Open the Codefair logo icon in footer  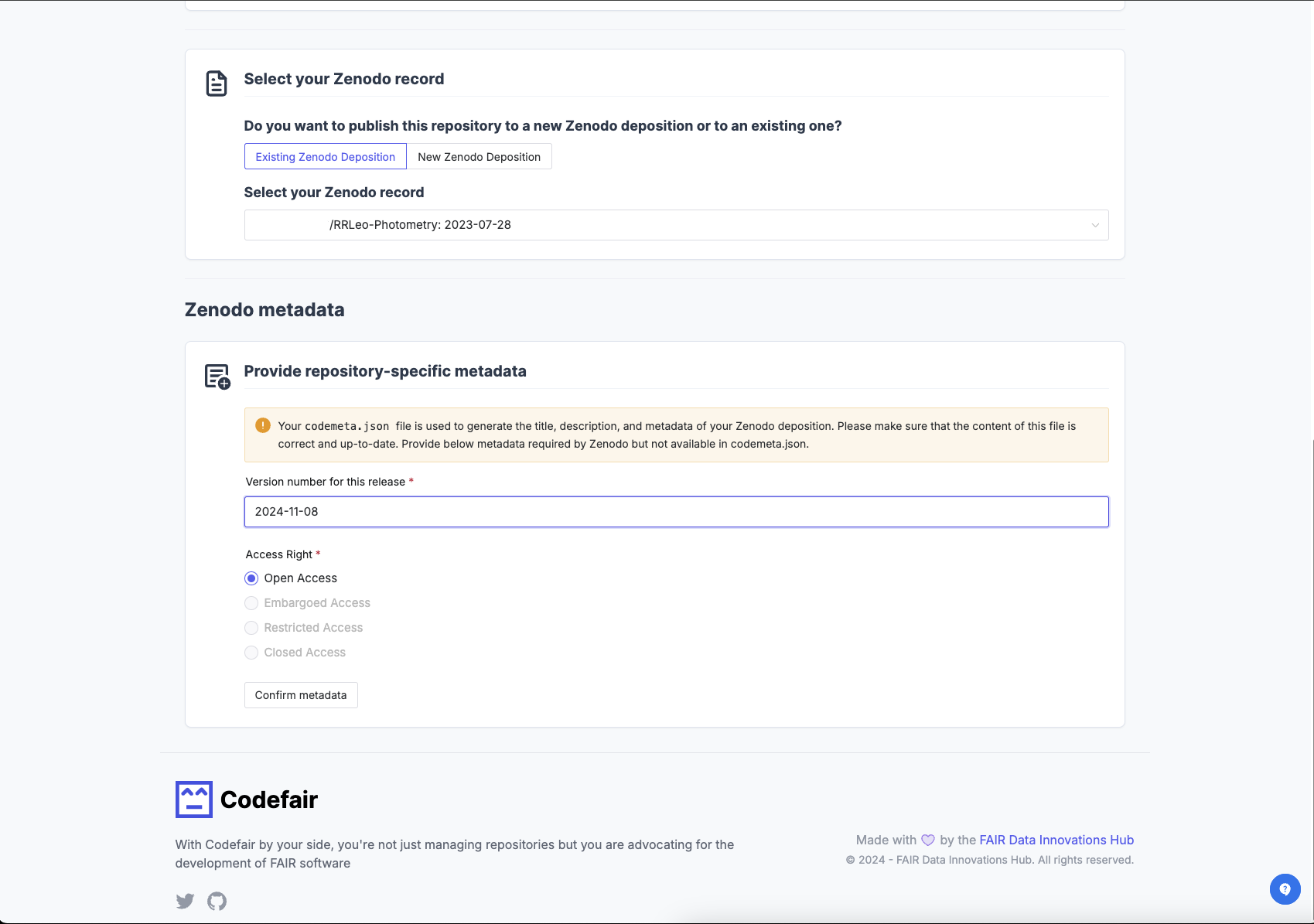(x=194, y=800)
